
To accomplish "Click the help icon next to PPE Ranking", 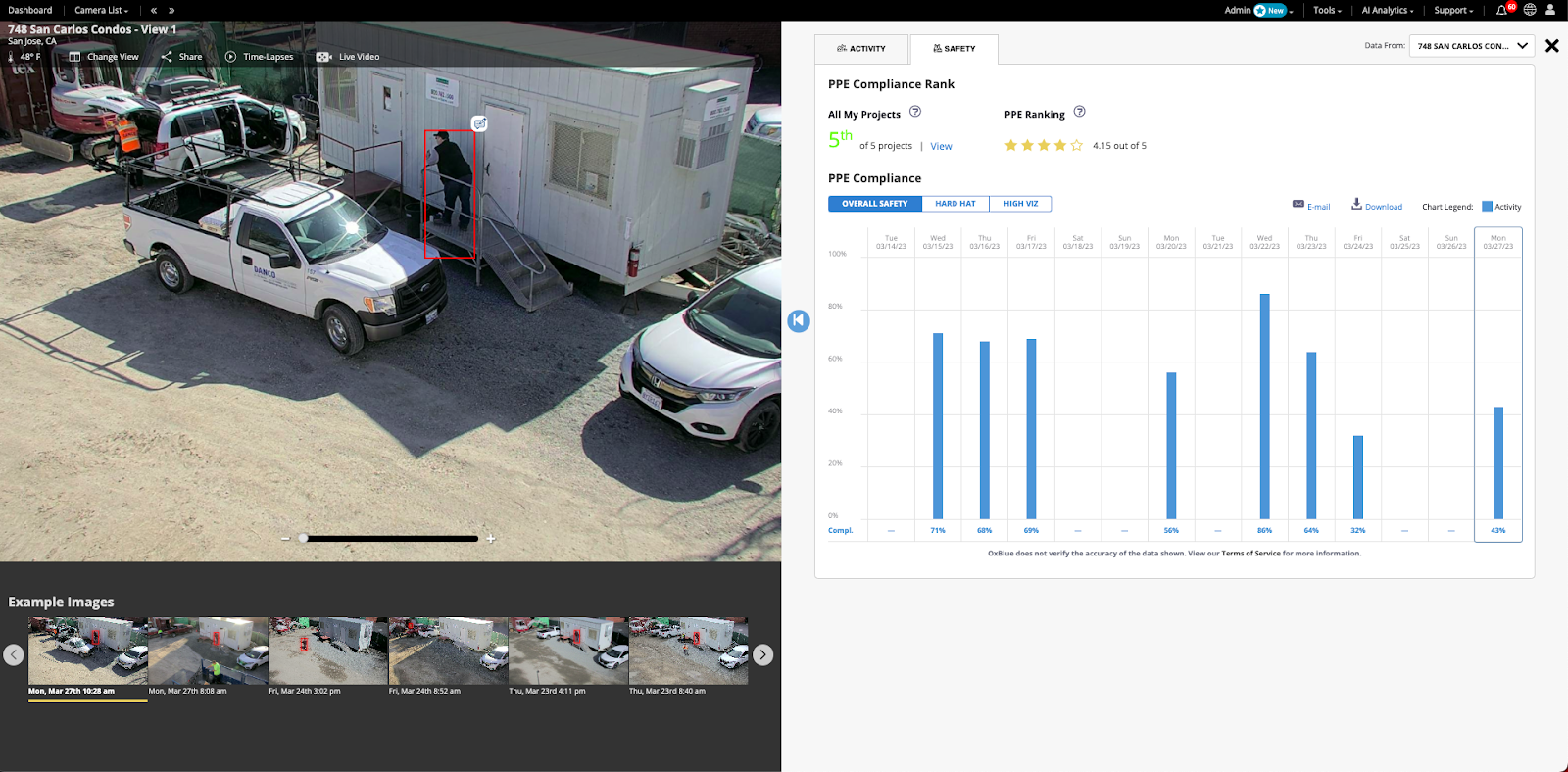I will (1079, 112).
